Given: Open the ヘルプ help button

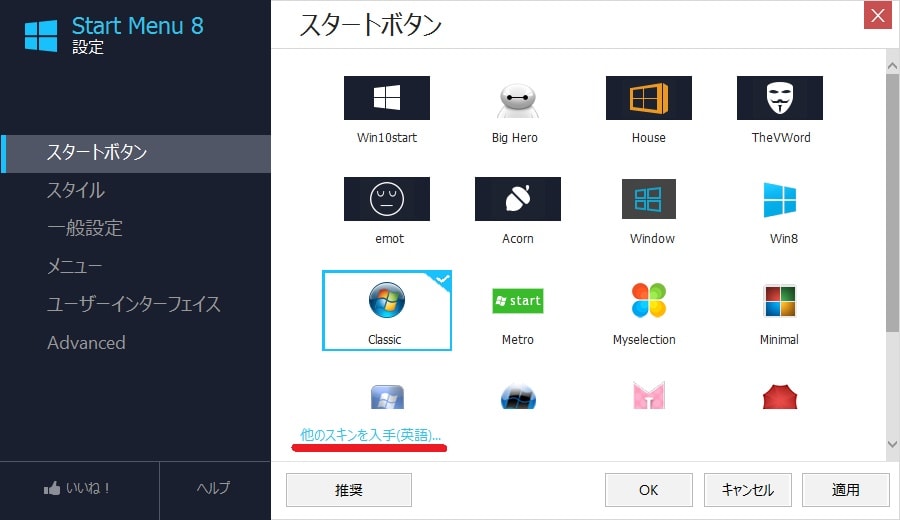Looking at the screenshot, I should (x=214, y=488).
